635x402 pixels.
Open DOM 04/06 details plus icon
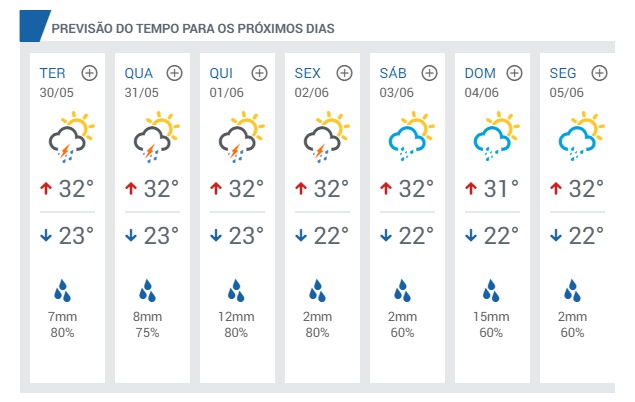tap(515, 73)
